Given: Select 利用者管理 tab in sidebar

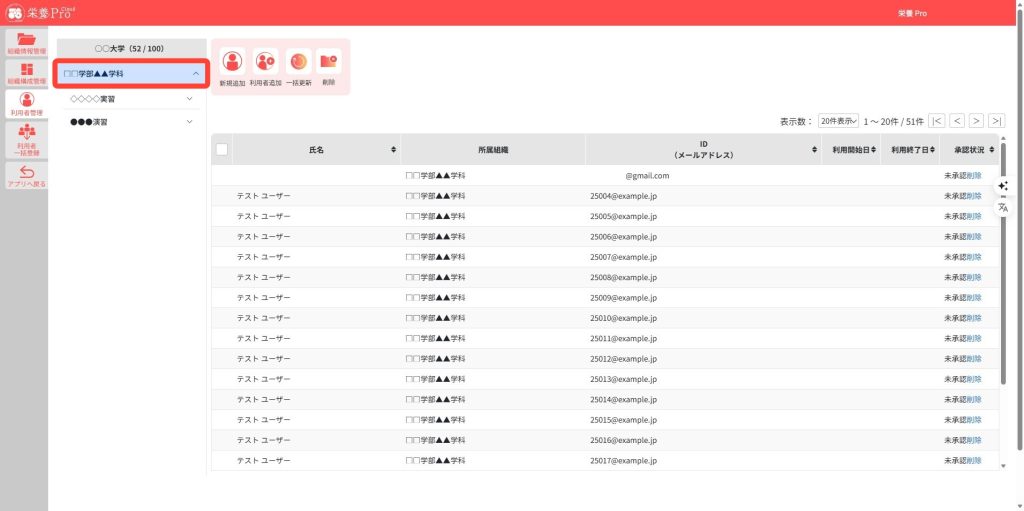Looking at the screenshot, I should click(x=26, y=104).
